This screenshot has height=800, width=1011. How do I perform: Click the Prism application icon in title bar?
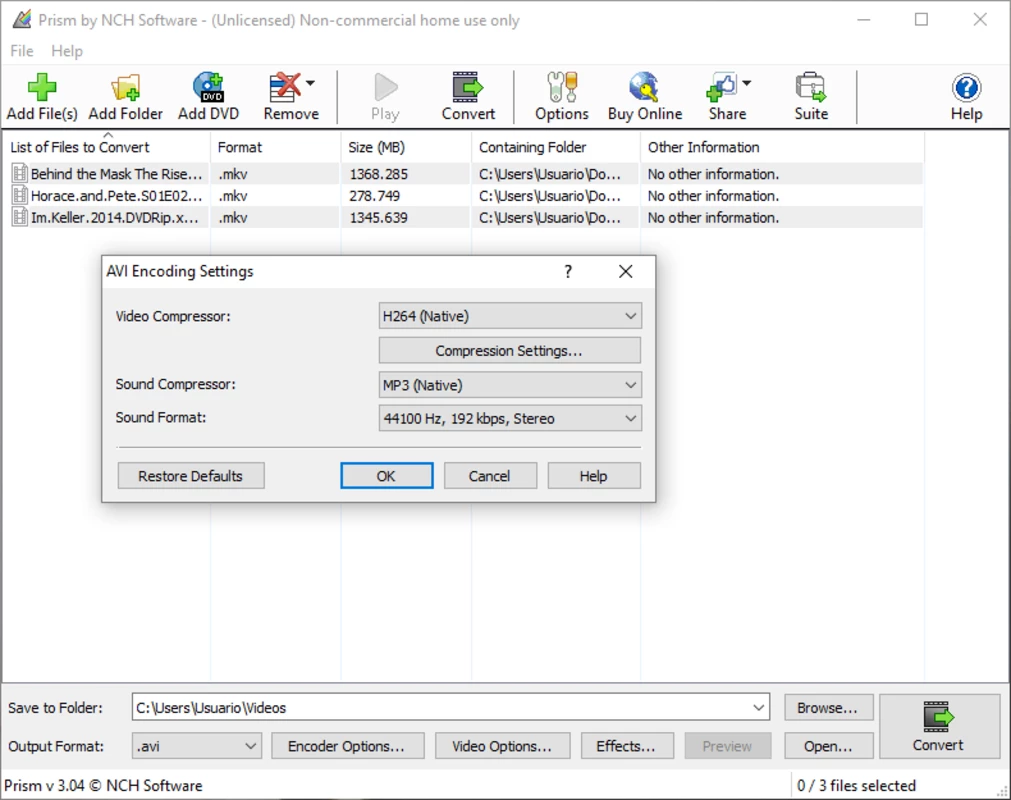pos(22,20)
